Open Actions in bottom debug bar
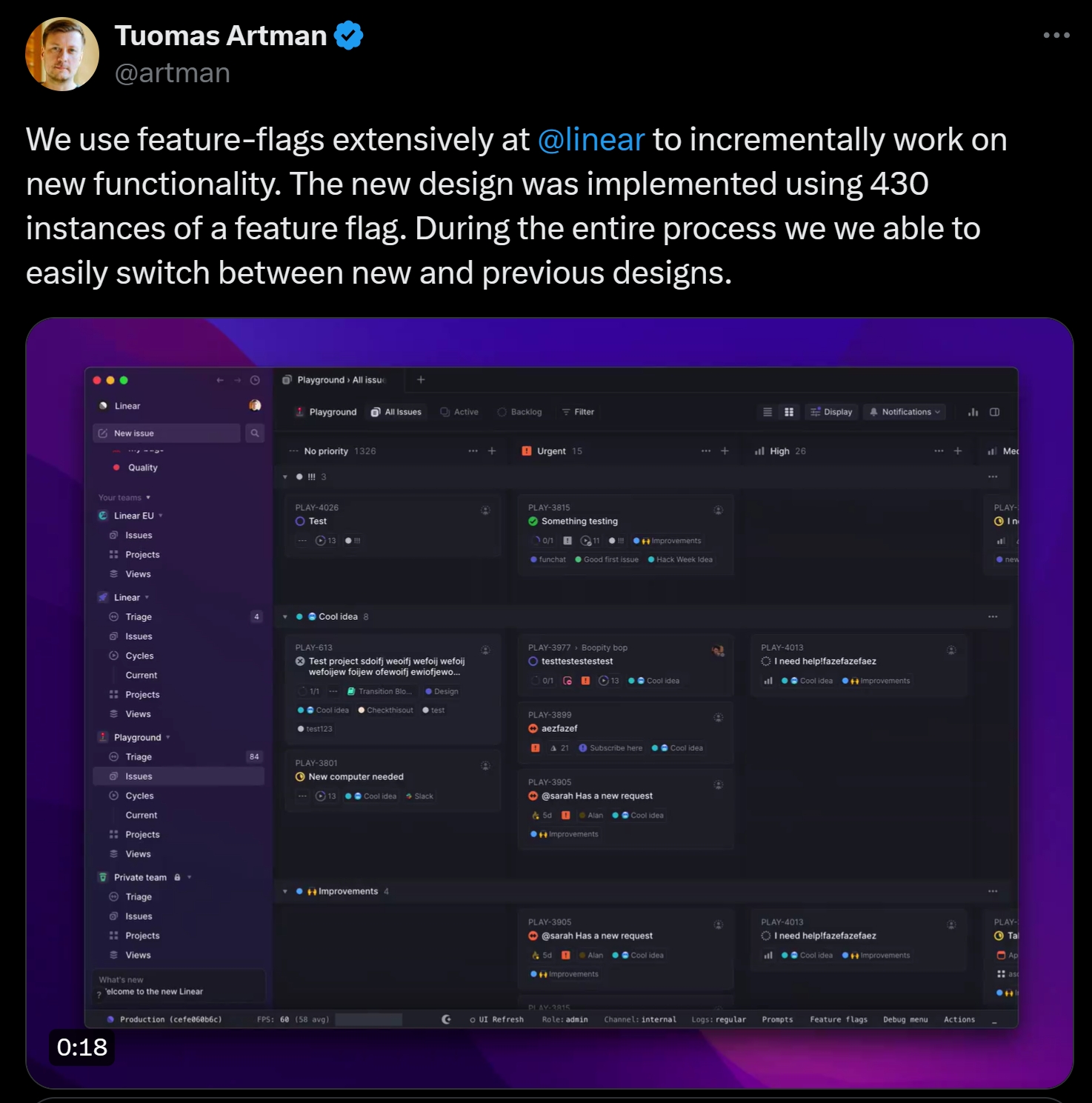 pyautogui.click(x=959, y=1020)
